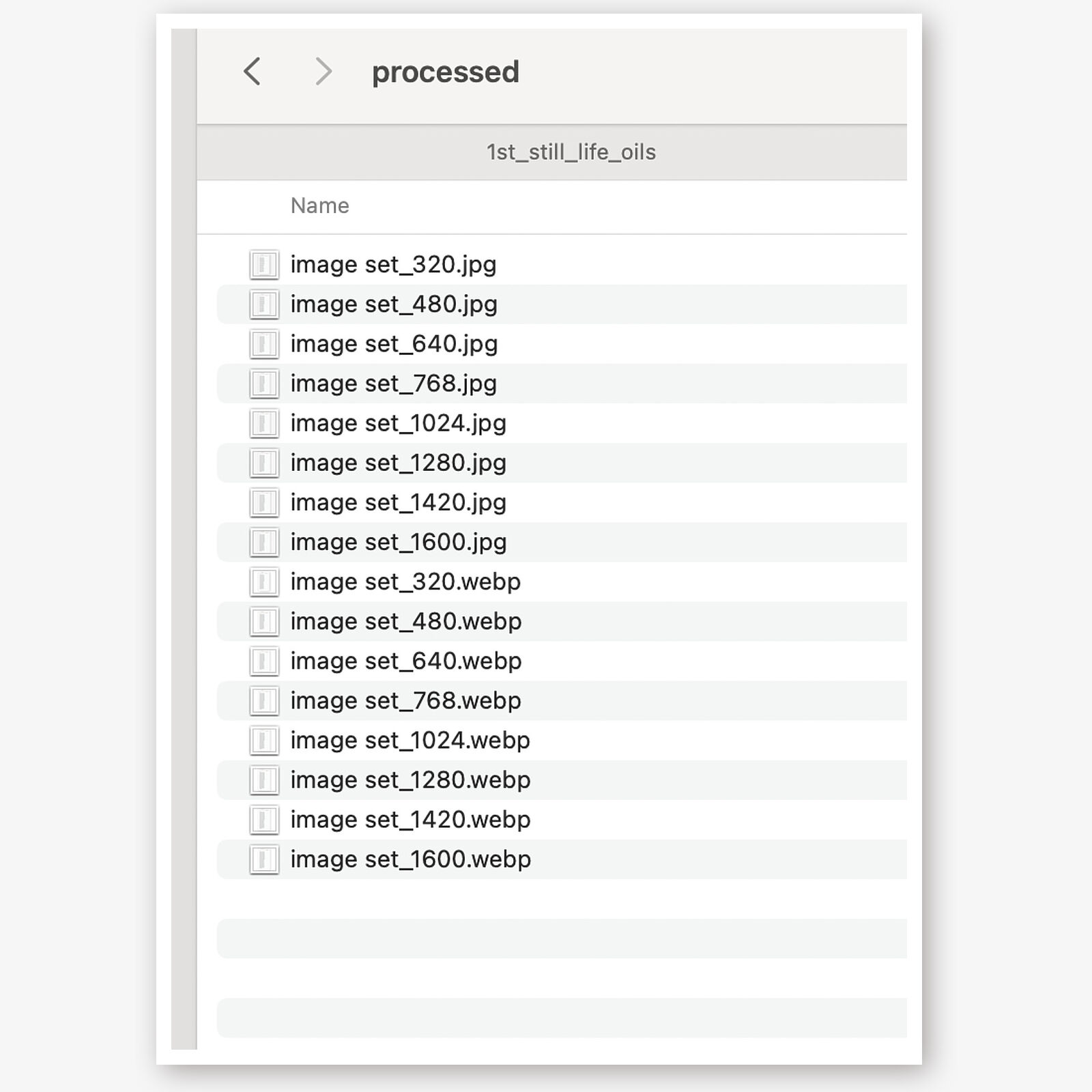The height and width of the screenshot is (1092, 1092).
Task: Select file image set_768.jpg
Action: [393, 384]
